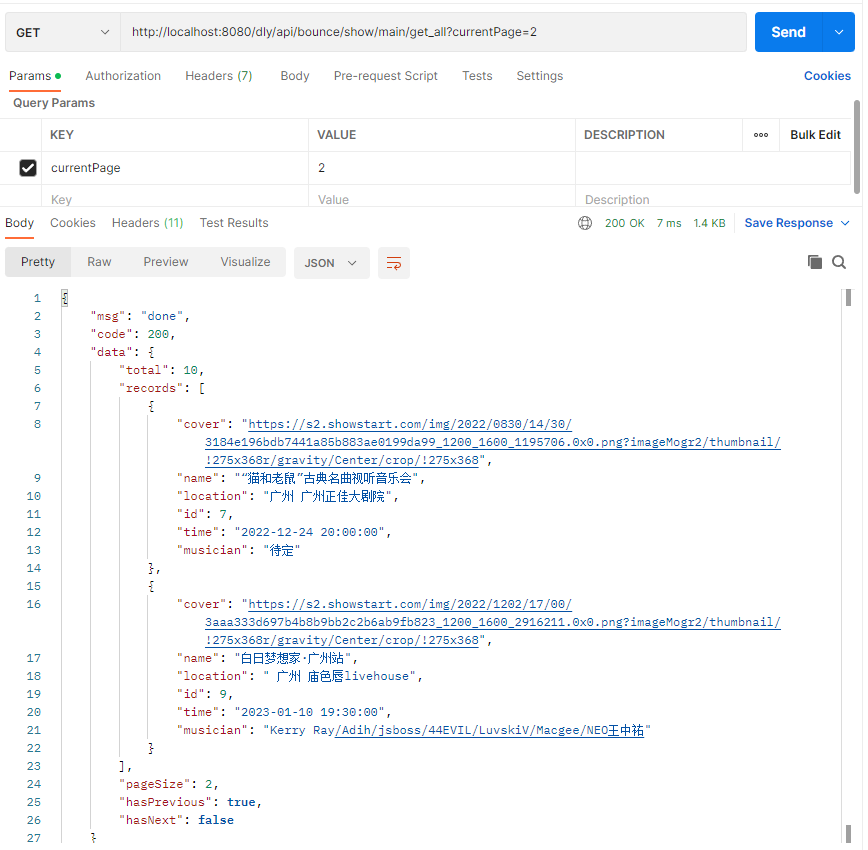868x850 pixels.
Task: Click the search icon in response panel
Action: click(x=839, y=262)
